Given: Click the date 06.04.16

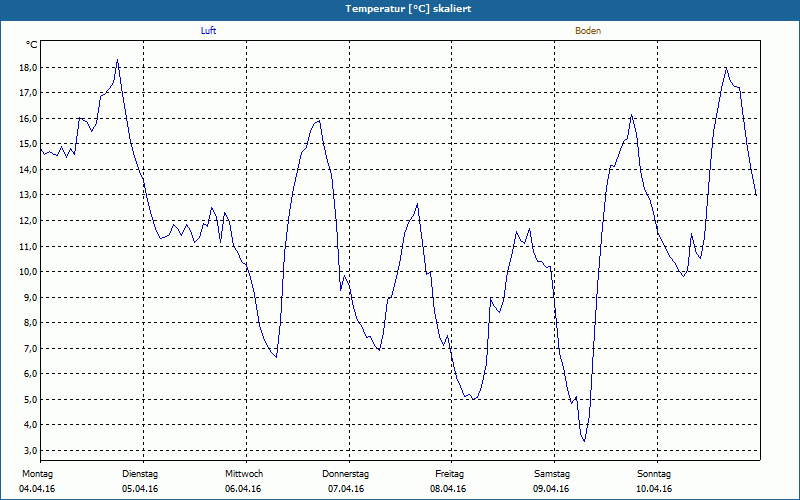Looking at the screenshot, I should tap(243, 489).
